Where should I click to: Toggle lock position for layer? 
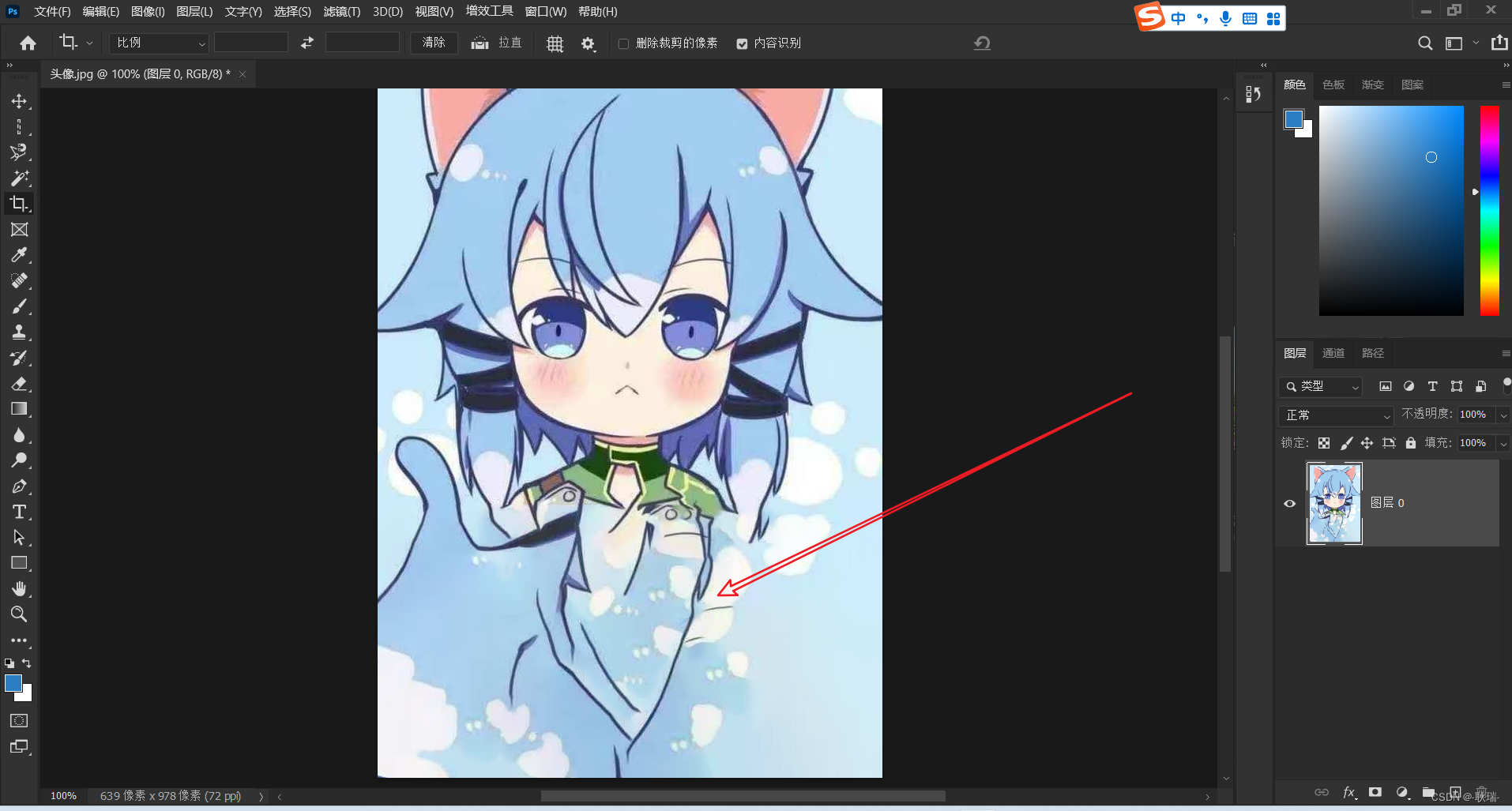coord(1367,443)
